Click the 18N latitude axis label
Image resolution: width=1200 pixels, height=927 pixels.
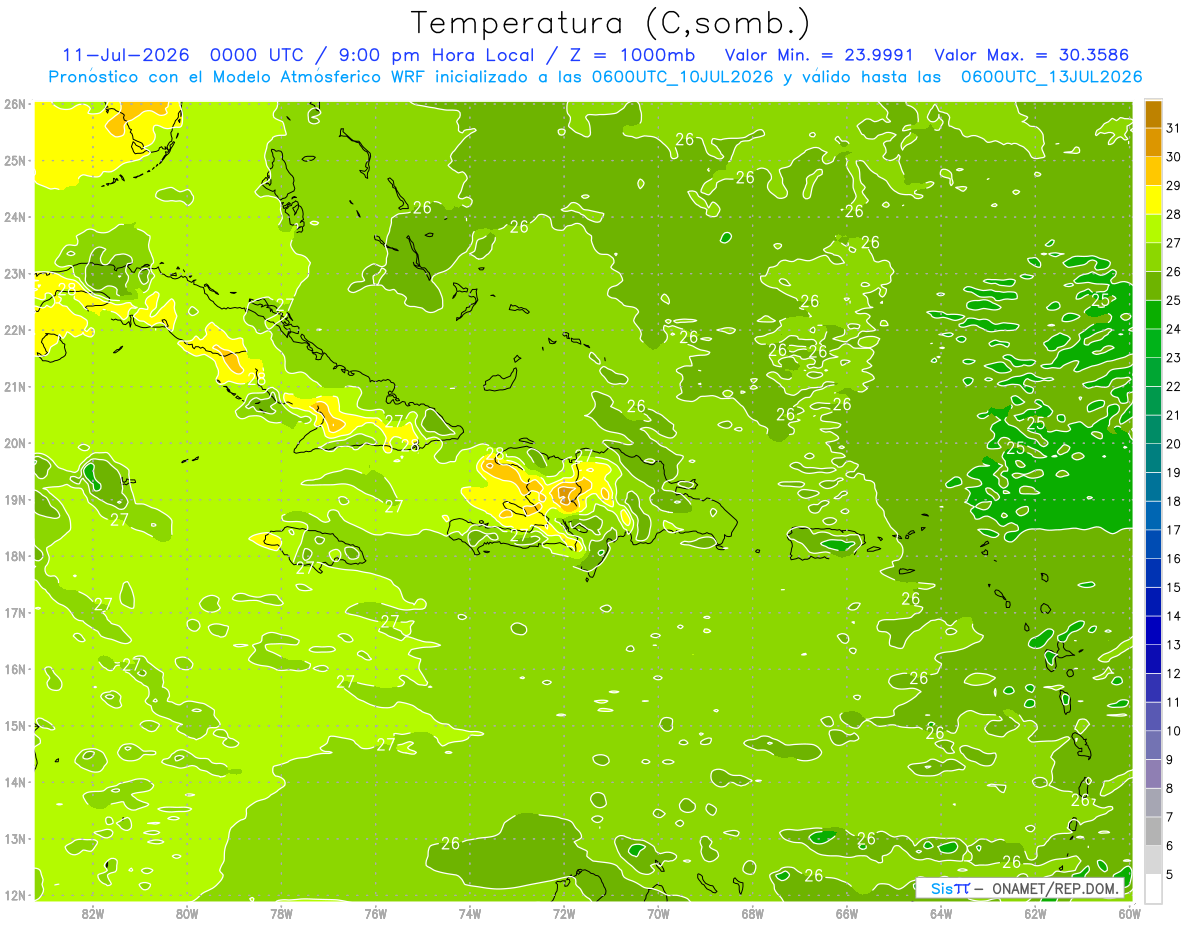click(x=14, y=556)
